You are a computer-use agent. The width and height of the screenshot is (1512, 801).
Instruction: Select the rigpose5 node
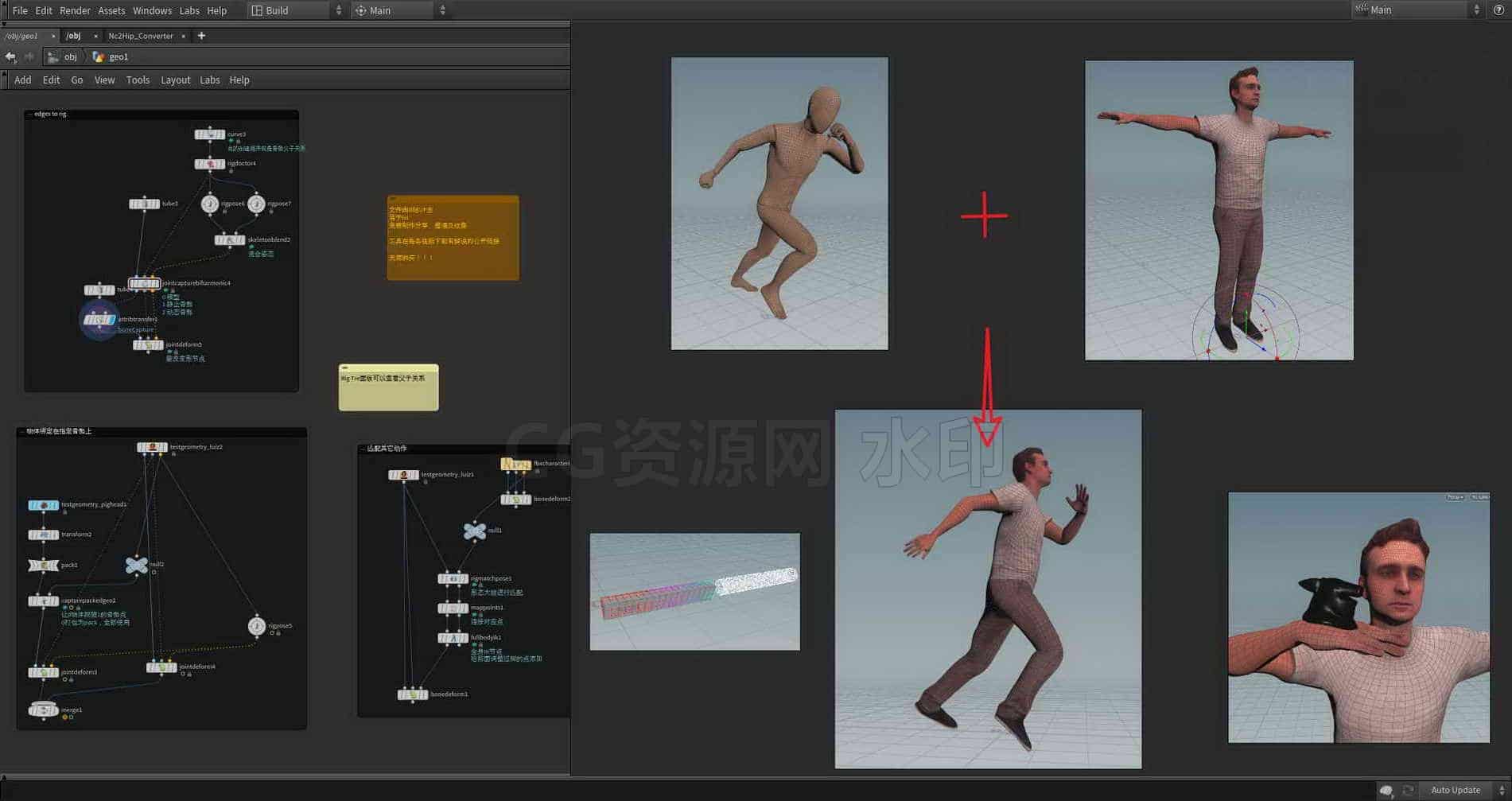pyautogui.click(x=256, y=626)
